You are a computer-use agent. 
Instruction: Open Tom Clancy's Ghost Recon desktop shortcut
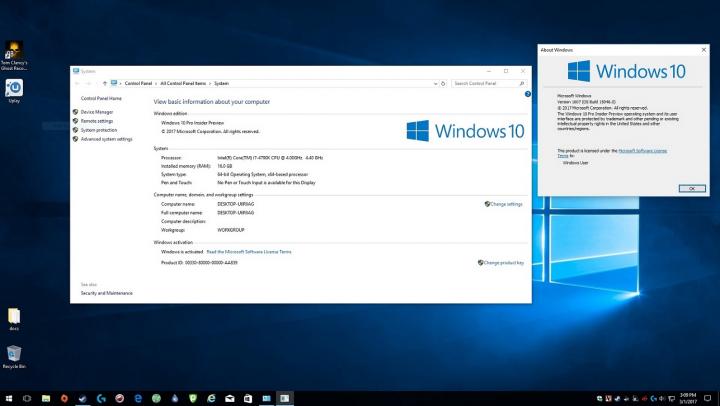(14, 56)
